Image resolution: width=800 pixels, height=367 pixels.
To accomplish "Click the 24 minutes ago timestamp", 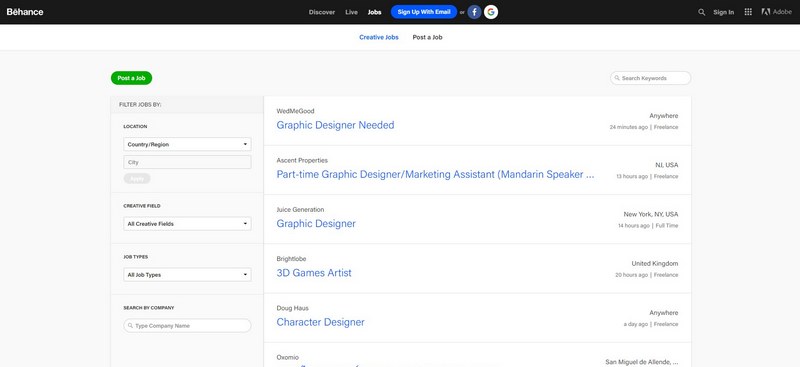I will pyautogui.click(x=629, y=127).
